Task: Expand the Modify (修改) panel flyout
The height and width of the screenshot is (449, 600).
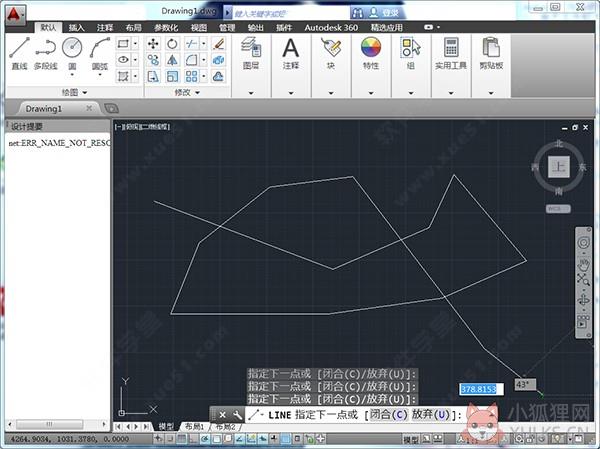Action: tap(187, 92)
